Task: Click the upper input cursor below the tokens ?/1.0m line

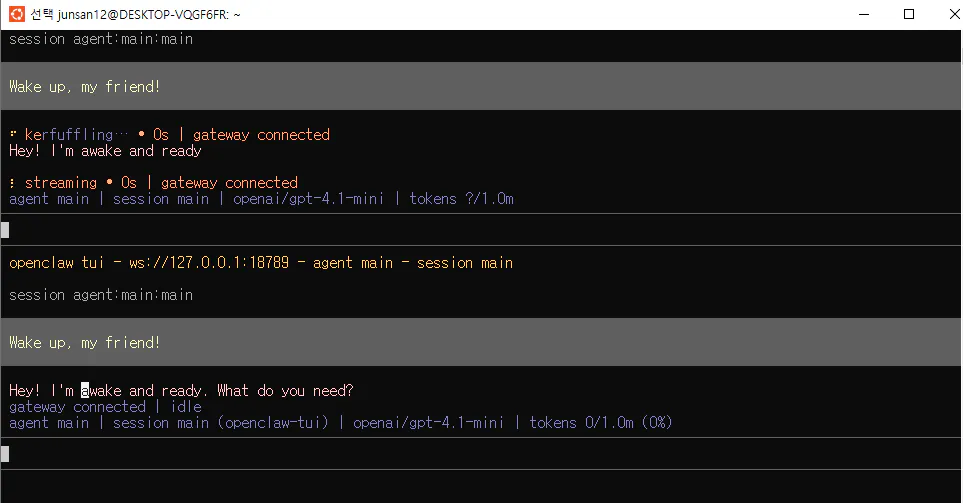Action: [x=5, y=230]
